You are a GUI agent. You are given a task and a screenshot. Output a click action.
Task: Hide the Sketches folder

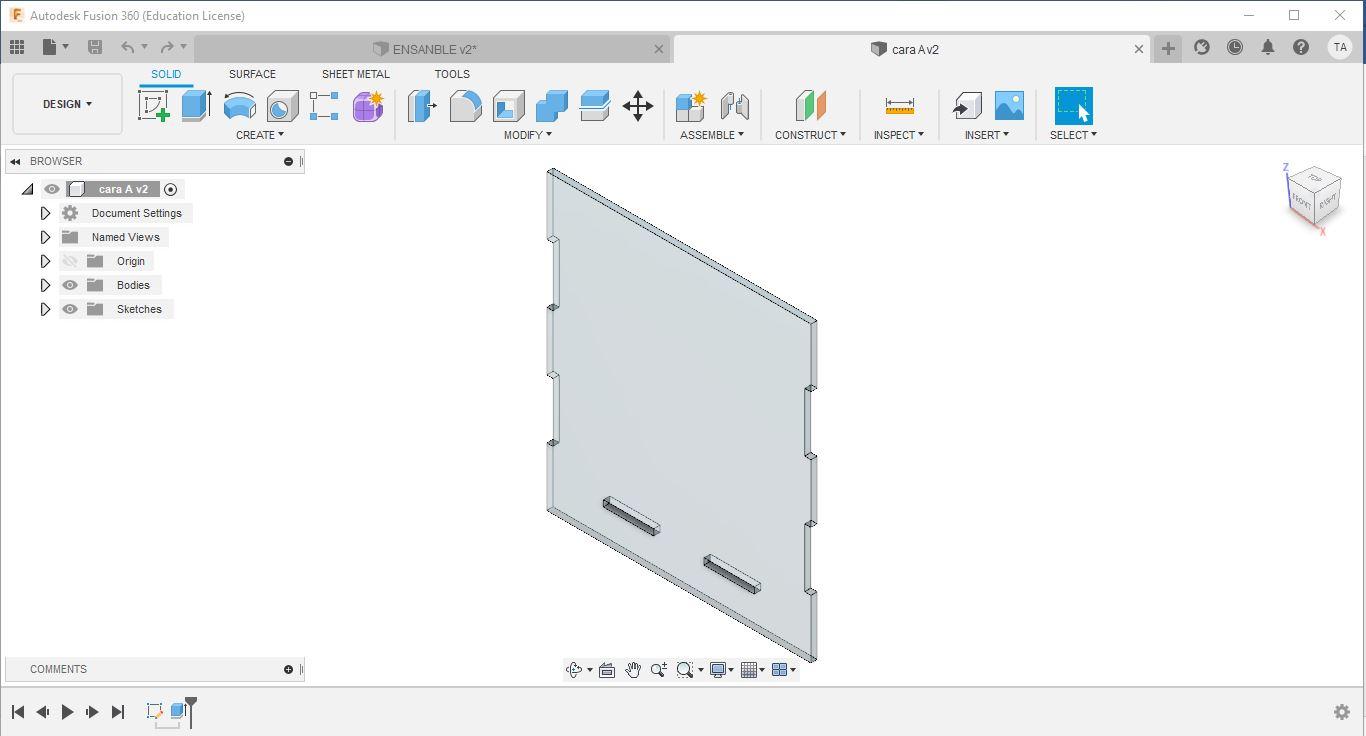point(70,309)
